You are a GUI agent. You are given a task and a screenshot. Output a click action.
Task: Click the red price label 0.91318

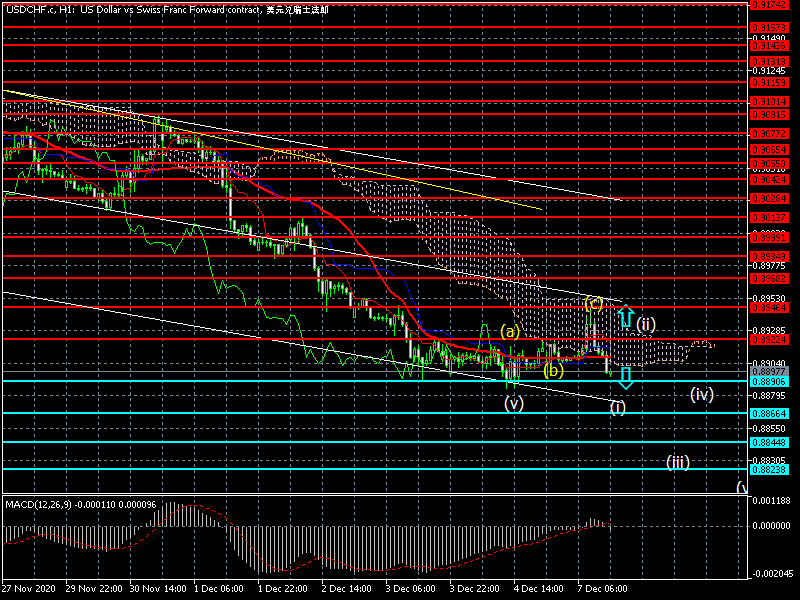[769, 62]
